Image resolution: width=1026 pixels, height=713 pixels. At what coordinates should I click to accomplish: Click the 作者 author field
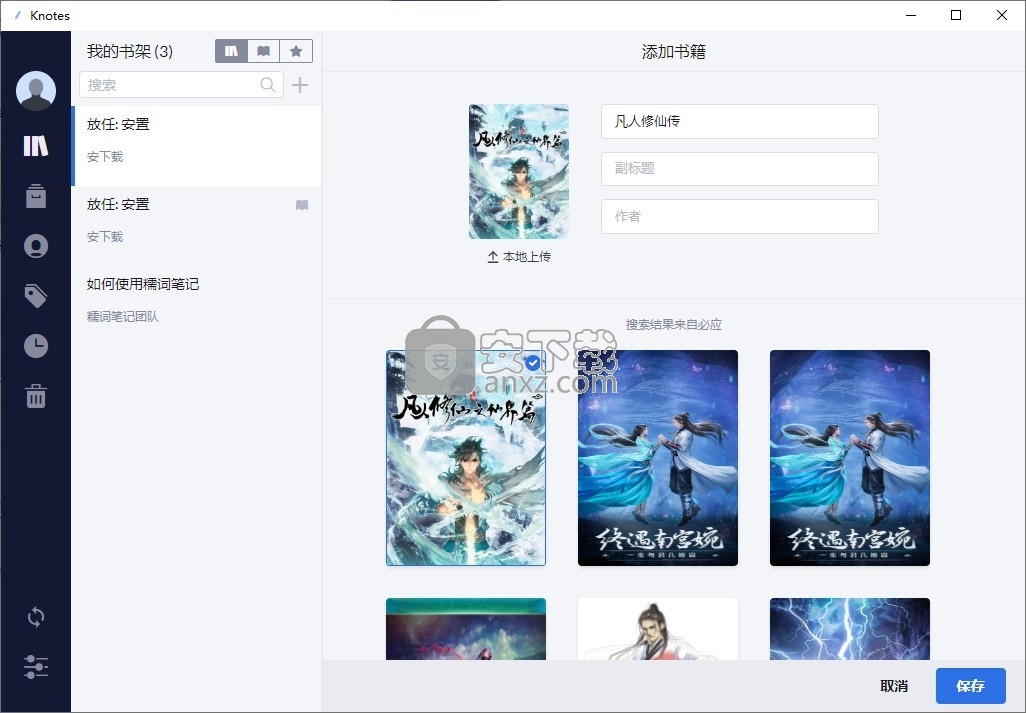(739, 217)
